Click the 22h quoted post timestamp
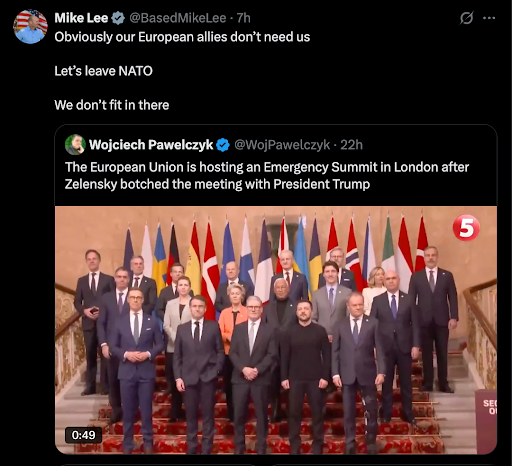This screenshot has height=466, width=512. 351,145
